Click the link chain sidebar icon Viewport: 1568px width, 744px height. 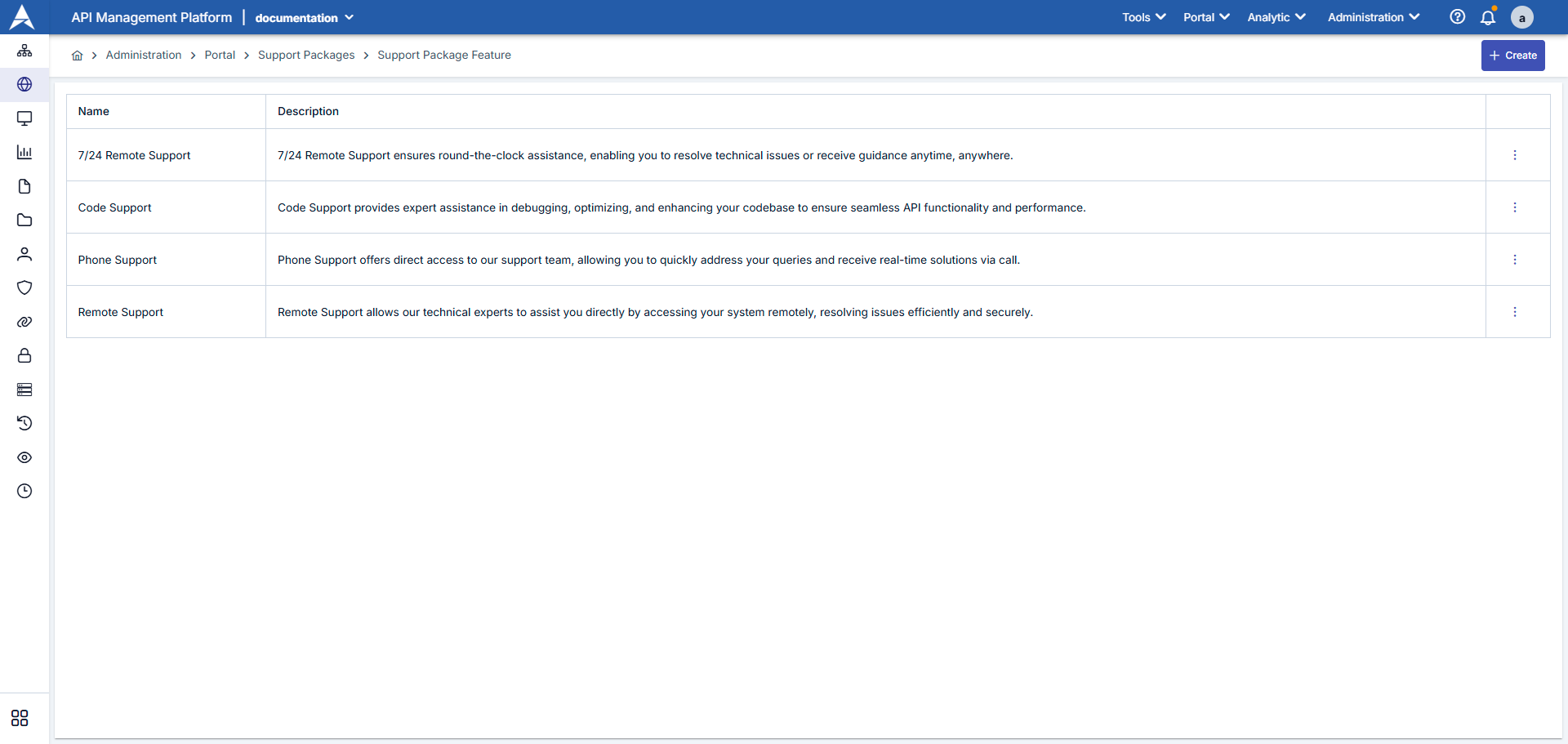click(x=24, y=322)
